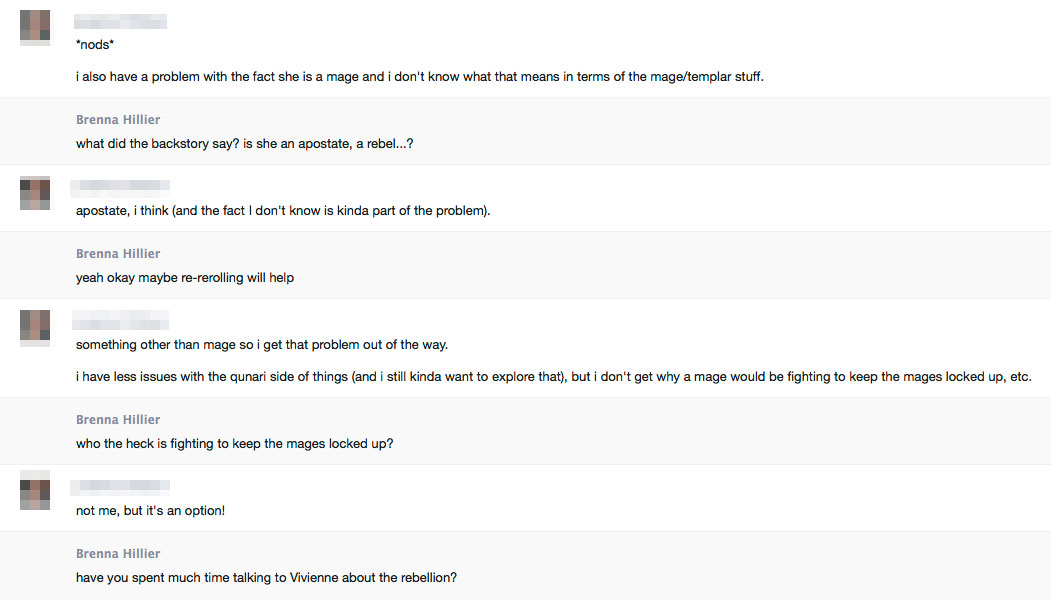Image resolution: width=1051 pixels, height=600 pixels.
Task: Select the message asking about talking to Vivienne
Action: point(266,578)
